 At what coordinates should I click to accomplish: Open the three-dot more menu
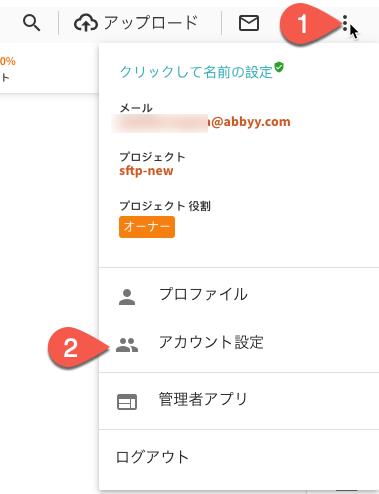tap(345, 23)
